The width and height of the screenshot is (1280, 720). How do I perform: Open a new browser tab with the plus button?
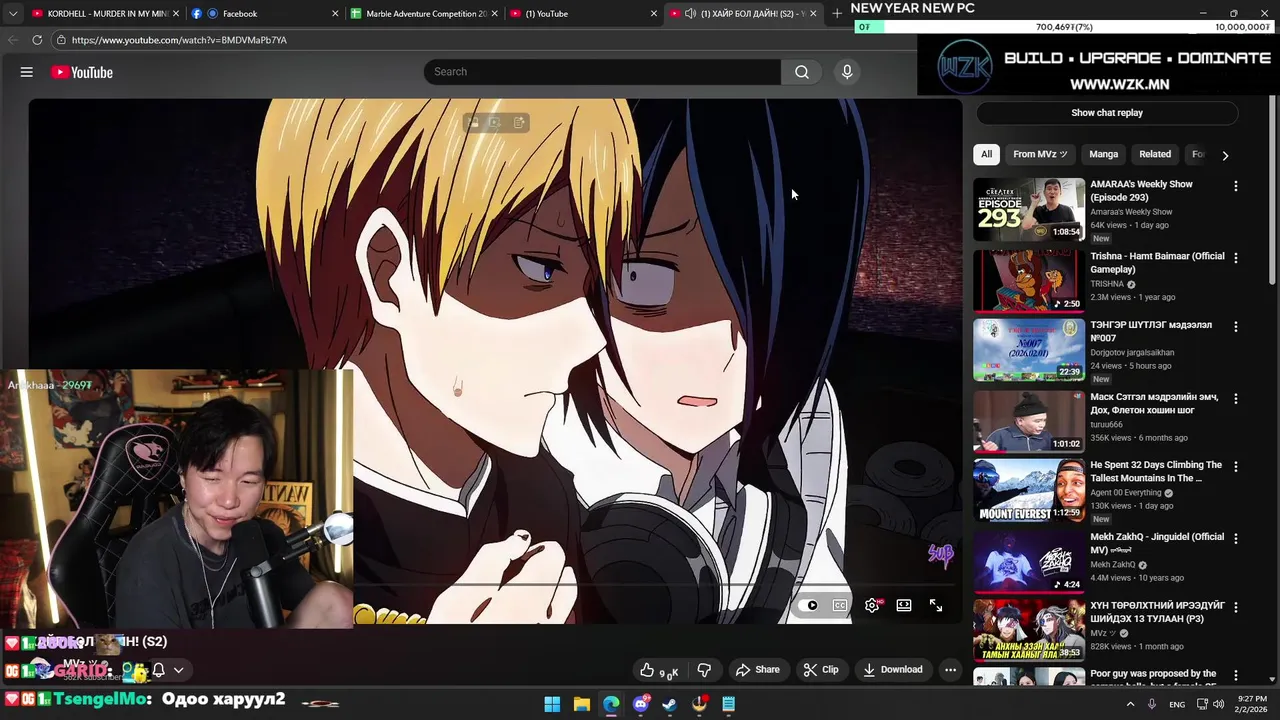(x=837, y=14)
